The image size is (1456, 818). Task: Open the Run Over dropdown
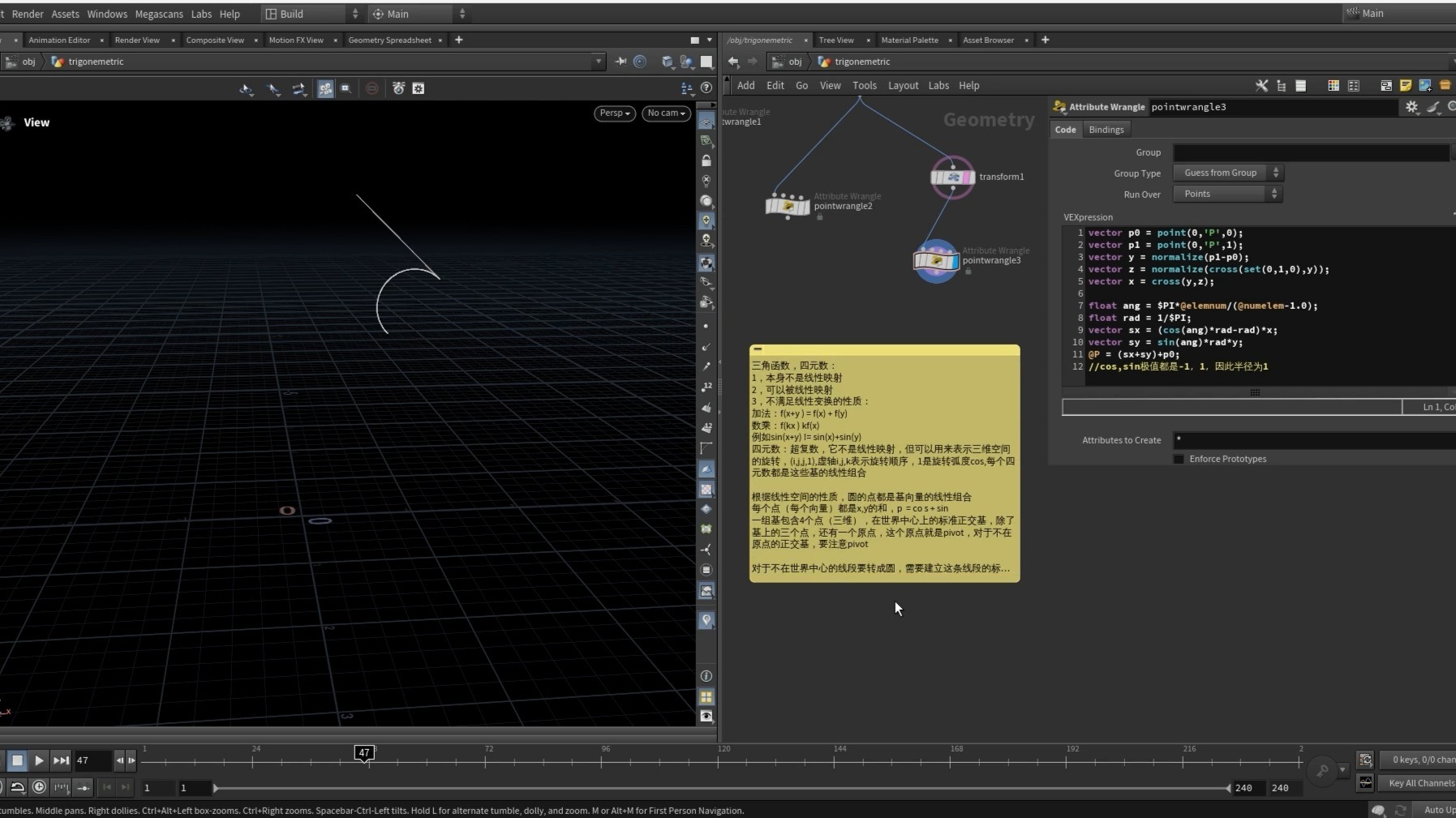point(1228,194)
